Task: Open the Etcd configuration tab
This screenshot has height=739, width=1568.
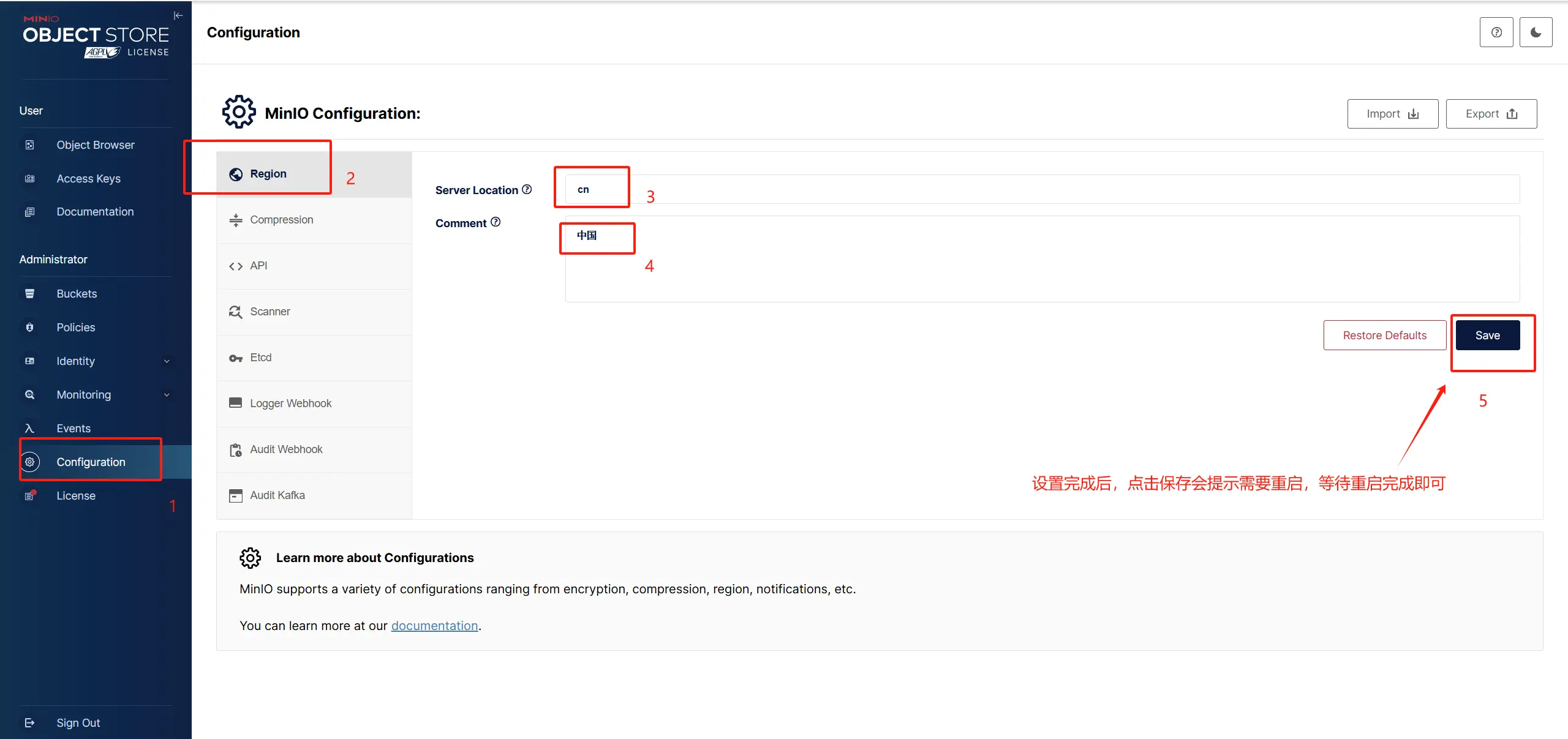Action: 314,358
